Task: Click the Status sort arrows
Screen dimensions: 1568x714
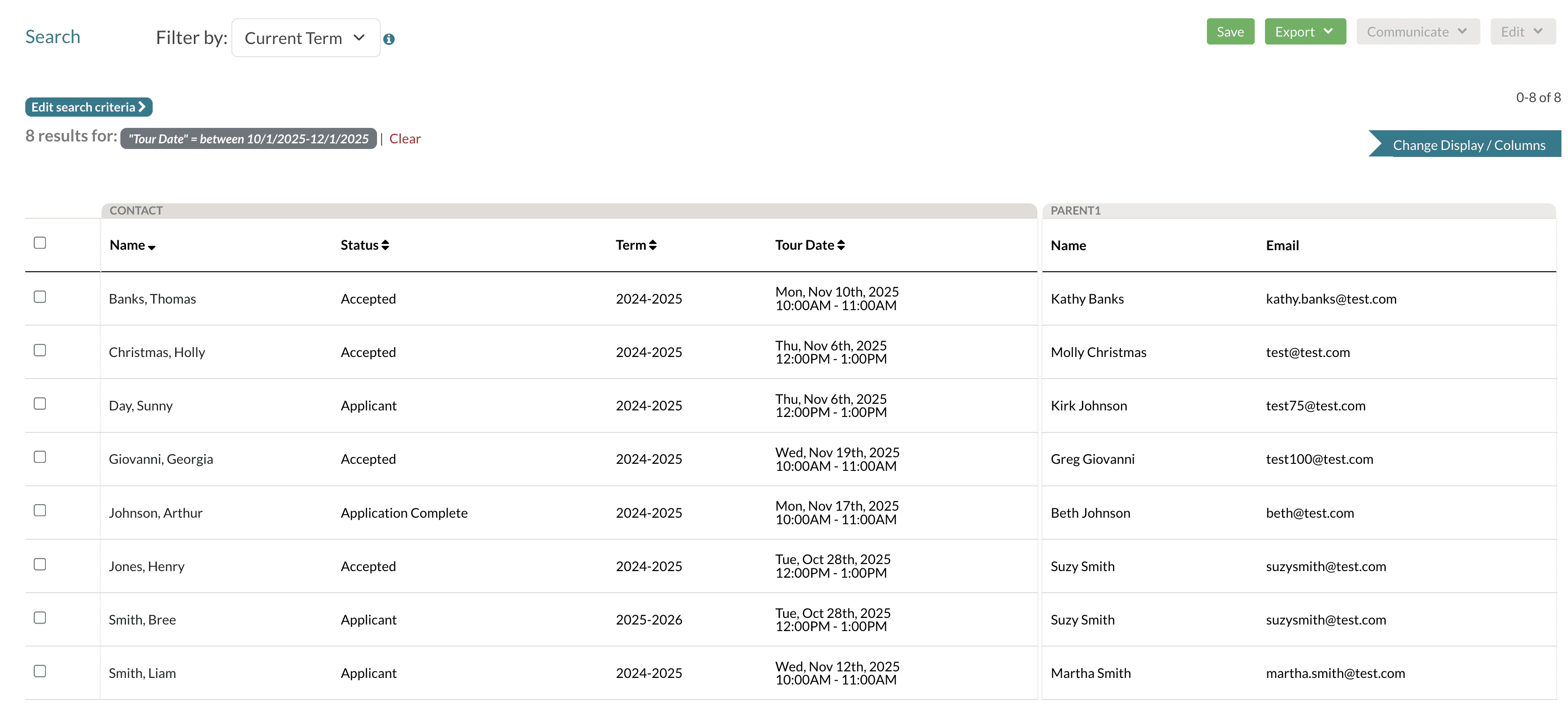Action: tap(385, 245)
